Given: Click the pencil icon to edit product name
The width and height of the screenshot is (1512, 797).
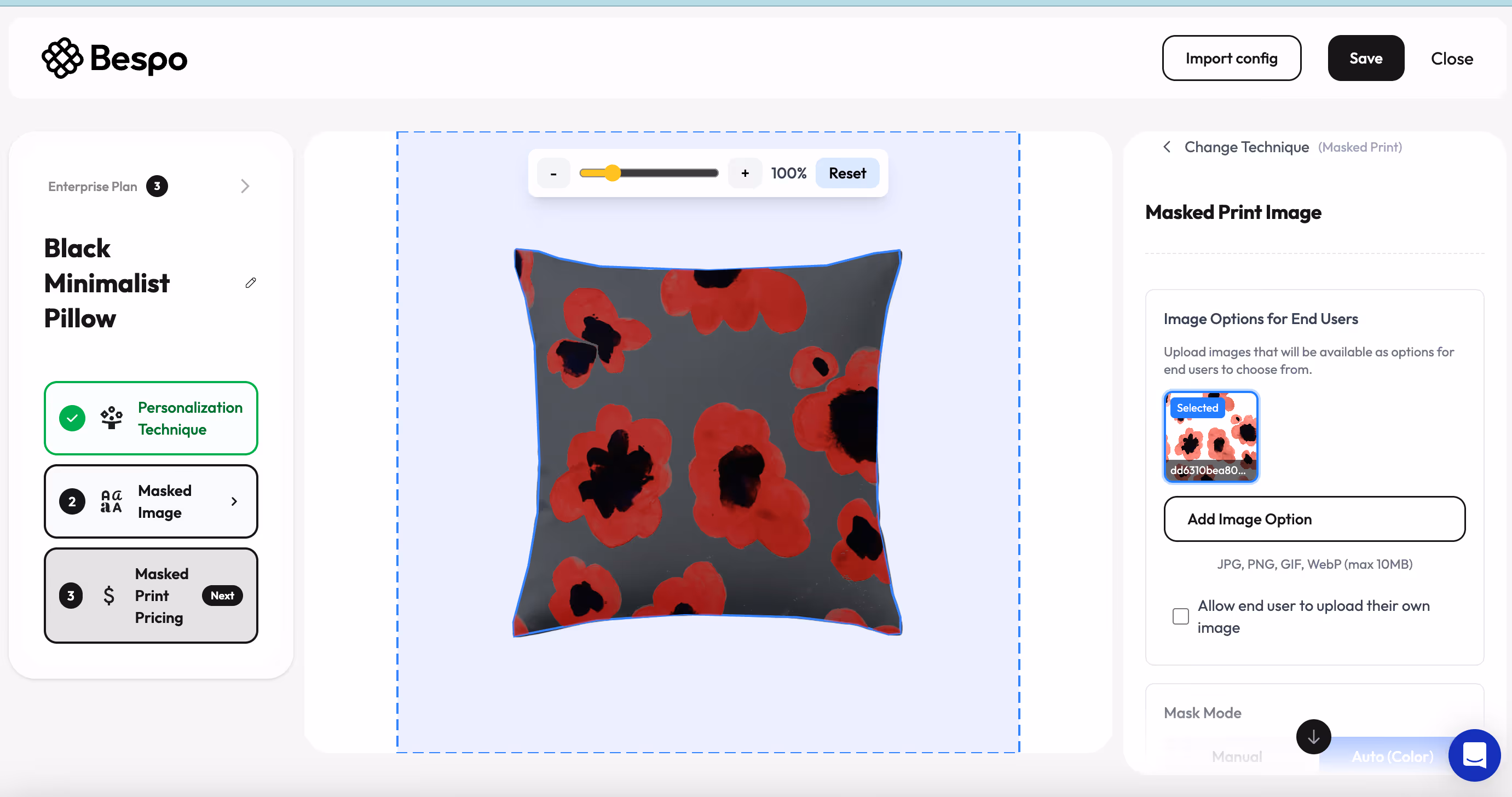Looking at the screenshot, I should (x=251, y=283).
